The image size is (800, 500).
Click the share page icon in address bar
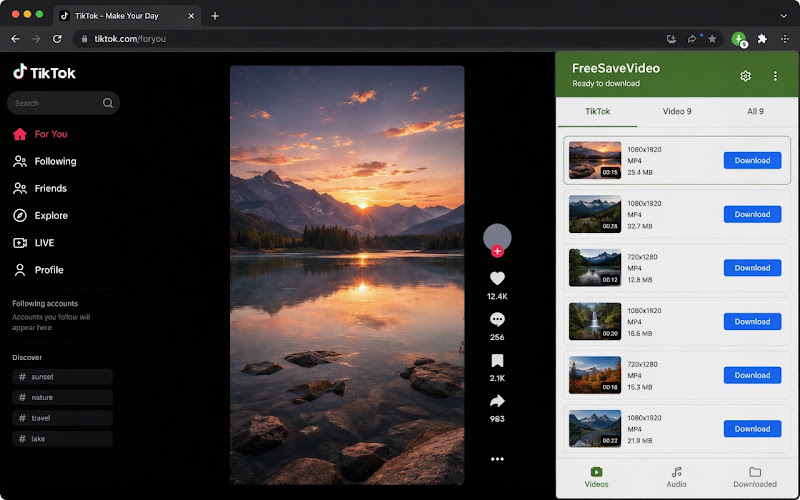(x=692, y=39)
